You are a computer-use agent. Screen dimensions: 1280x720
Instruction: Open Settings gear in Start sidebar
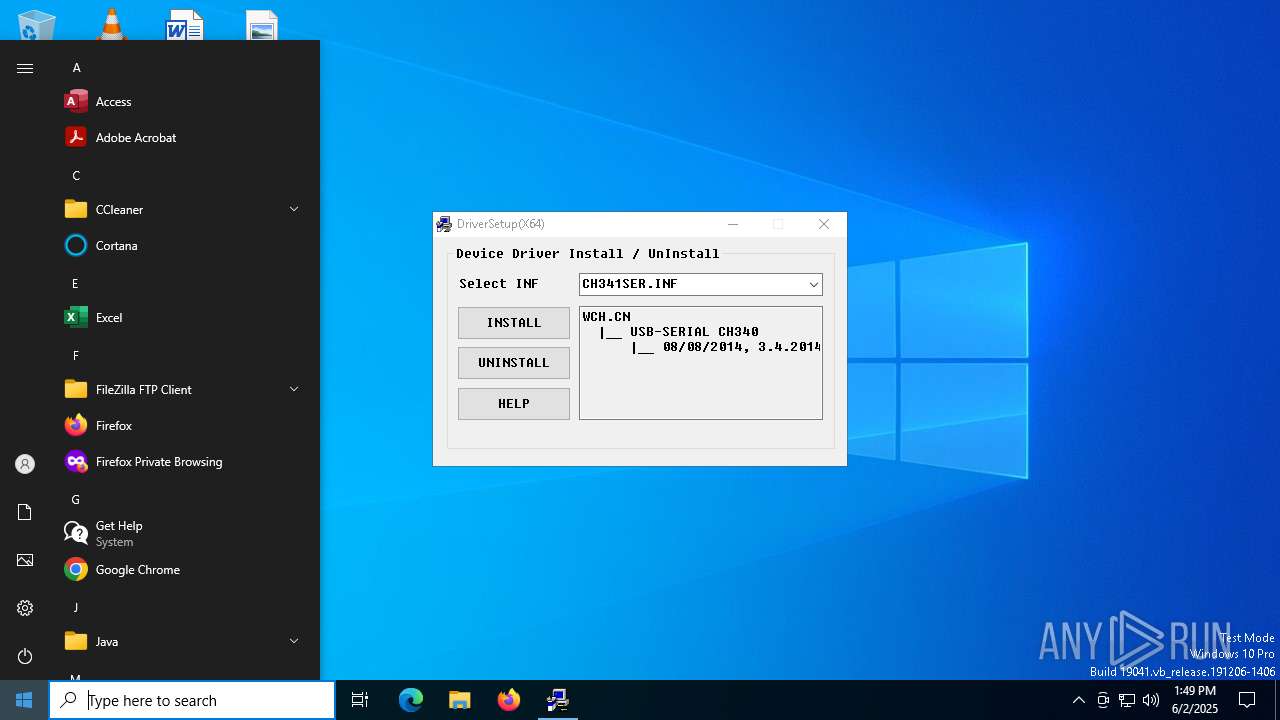point(25,608)
